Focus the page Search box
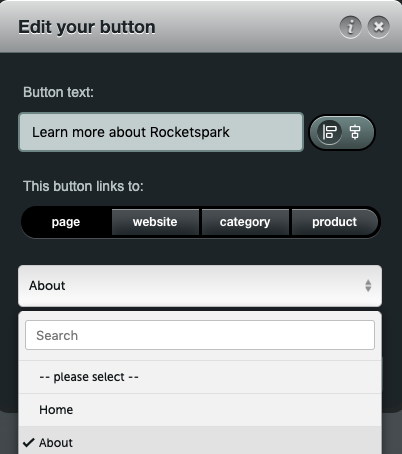 point(200,335)
